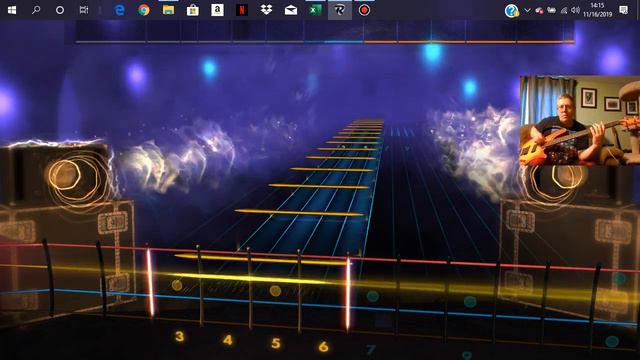This screenshot has width=640, height=360.
Task: Open Amazon app from taskbar
Action: pyautogui.click(x=217, y=10)
